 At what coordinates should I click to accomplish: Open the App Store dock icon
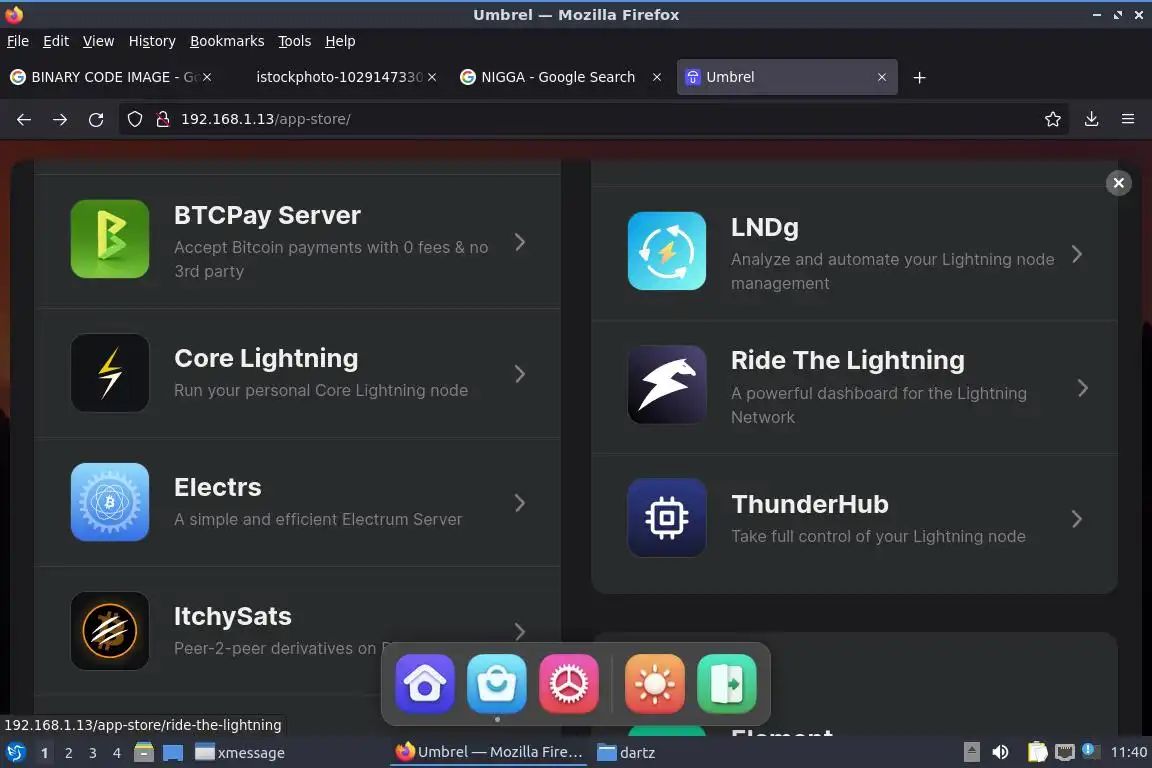coord(497,683)
